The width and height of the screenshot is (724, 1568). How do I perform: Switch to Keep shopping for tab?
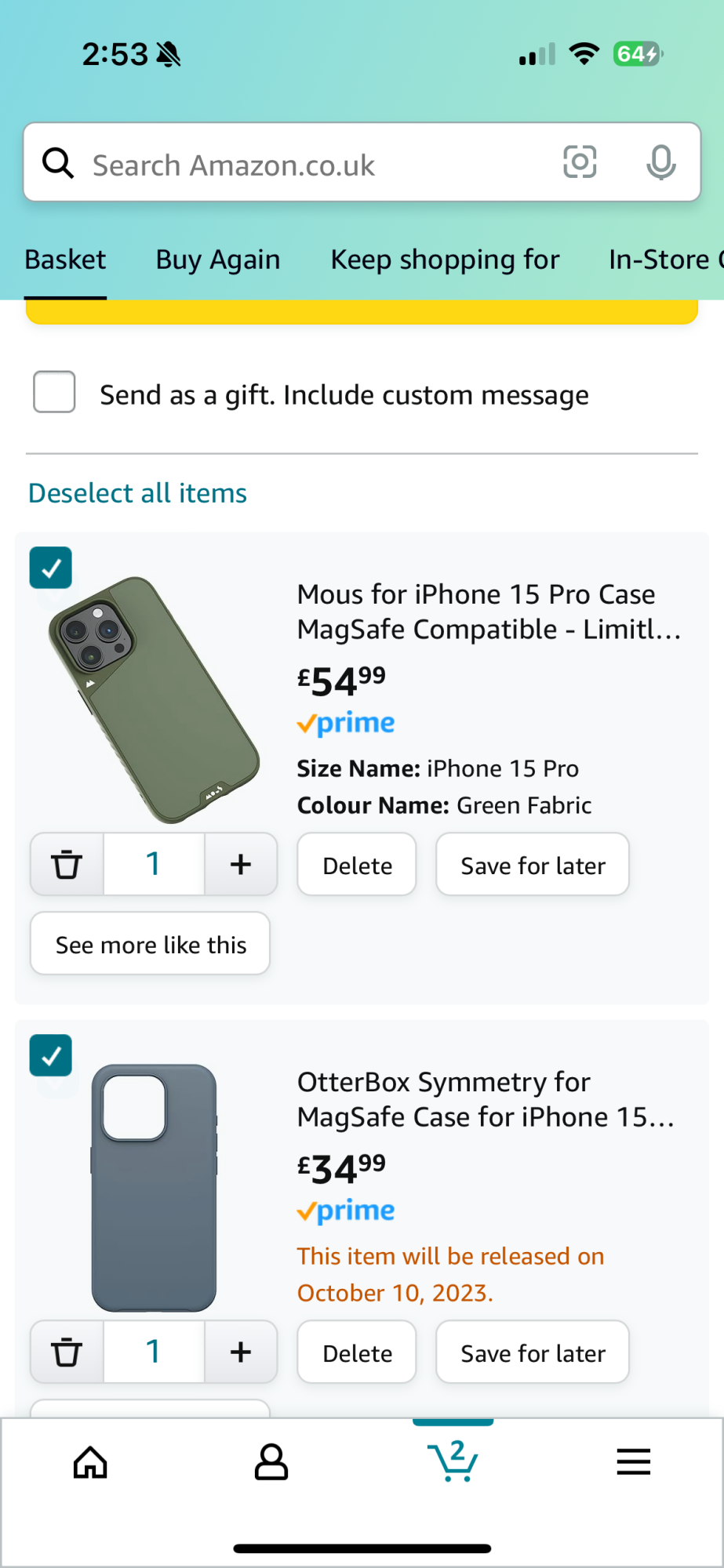445,260
